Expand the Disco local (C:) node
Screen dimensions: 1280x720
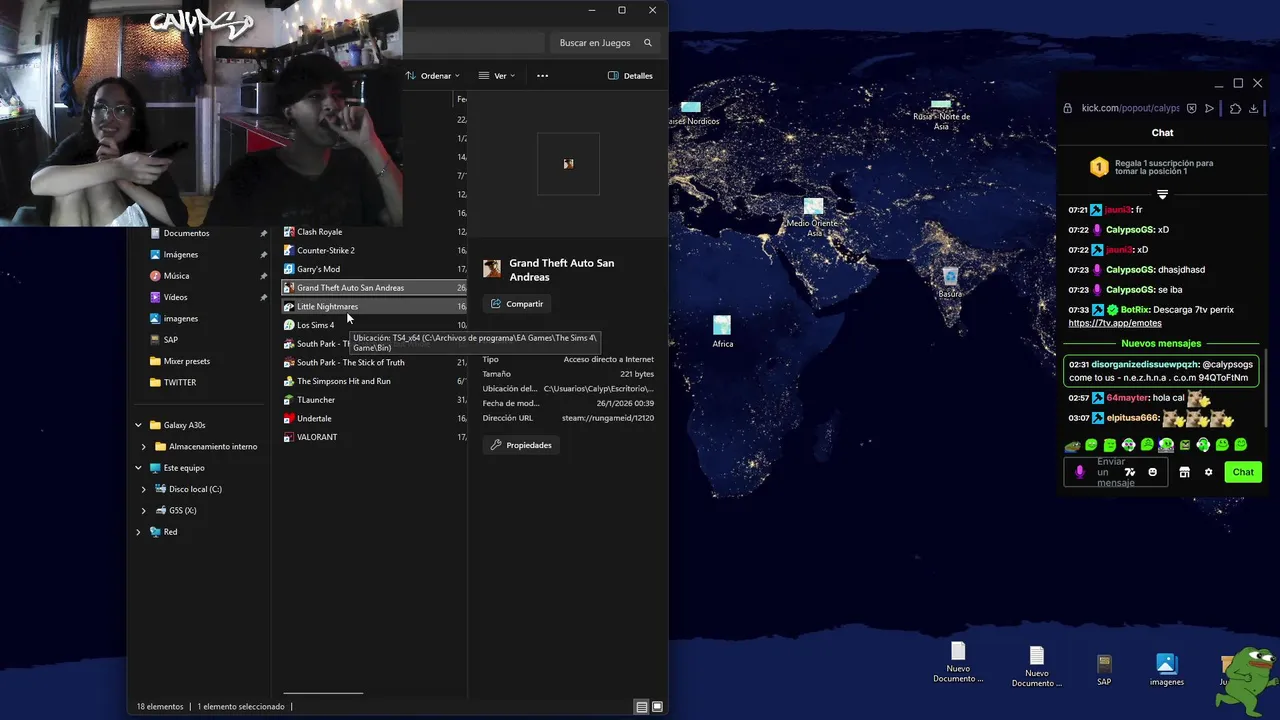pyautogui.click(x=144, y=489)
